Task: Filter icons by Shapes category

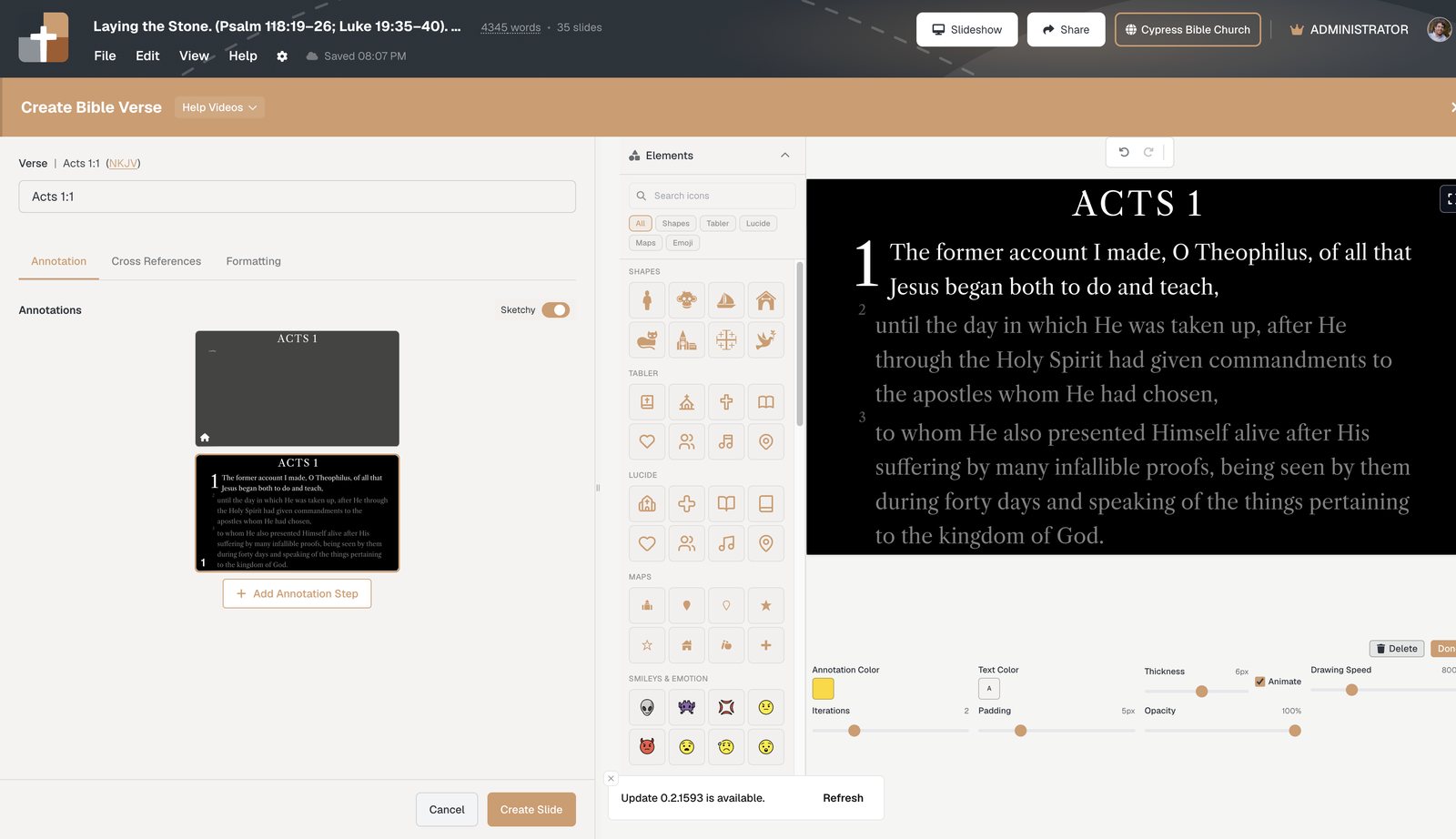Action: pos(675,223)
